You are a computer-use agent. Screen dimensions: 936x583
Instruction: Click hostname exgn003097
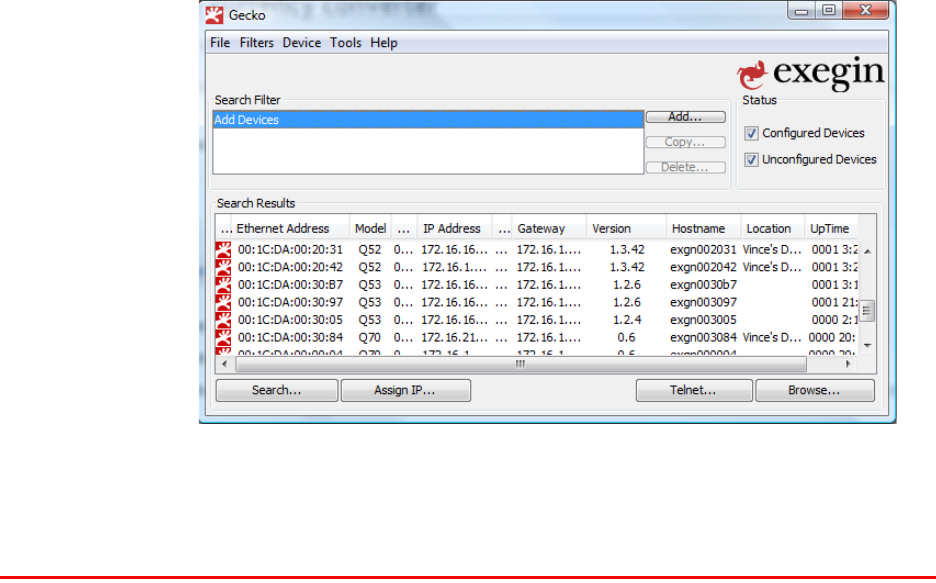703,303
